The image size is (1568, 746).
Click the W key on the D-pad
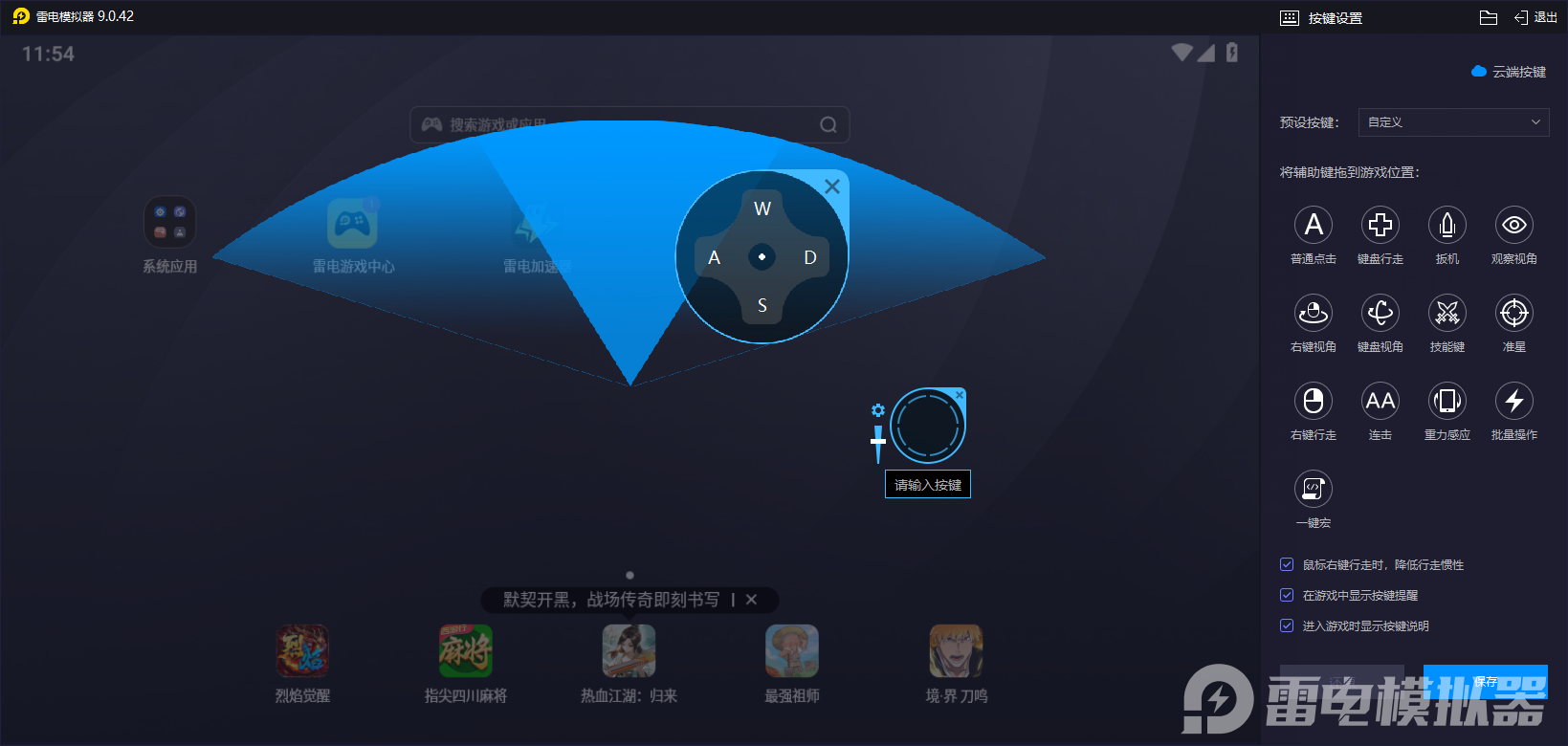[x=762, y=208]
